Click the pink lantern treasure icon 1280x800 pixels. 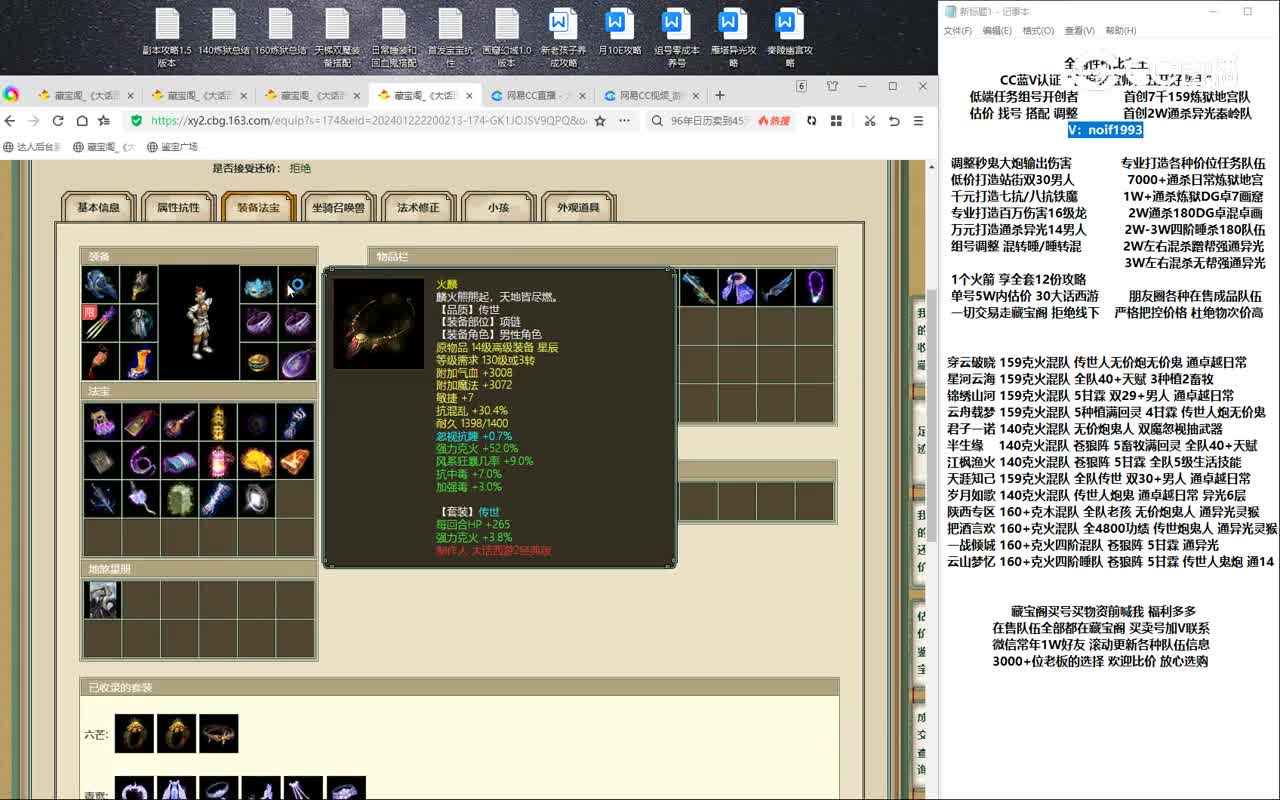point(218,461)
